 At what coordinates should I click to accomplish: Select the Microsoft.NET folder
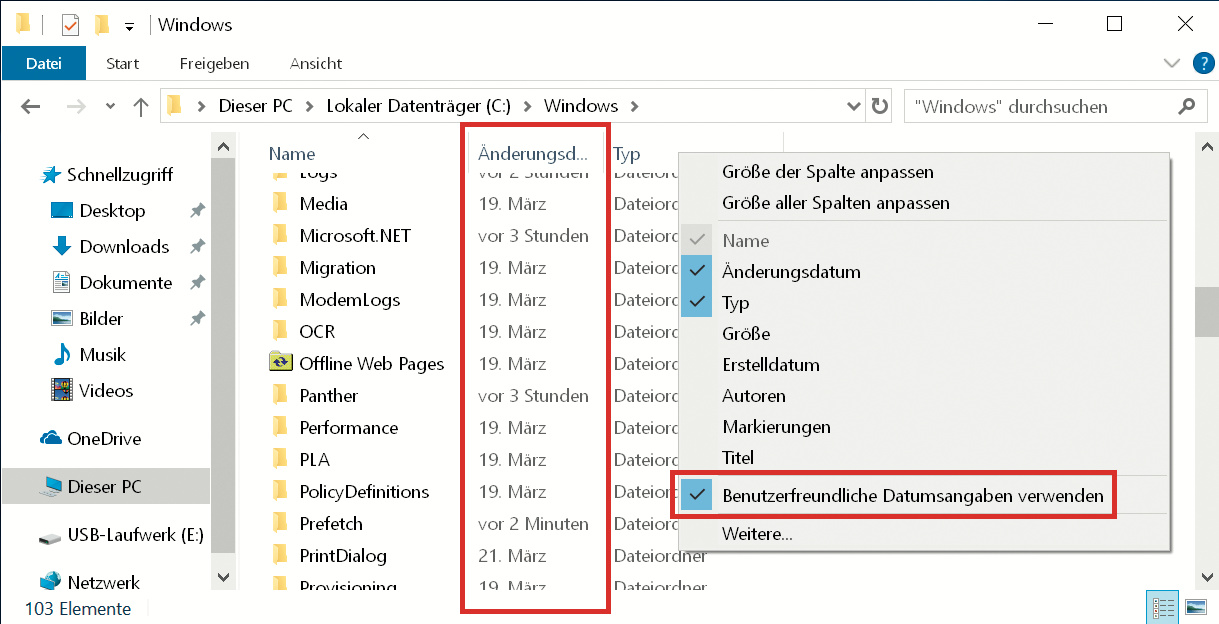pos(355,236)
